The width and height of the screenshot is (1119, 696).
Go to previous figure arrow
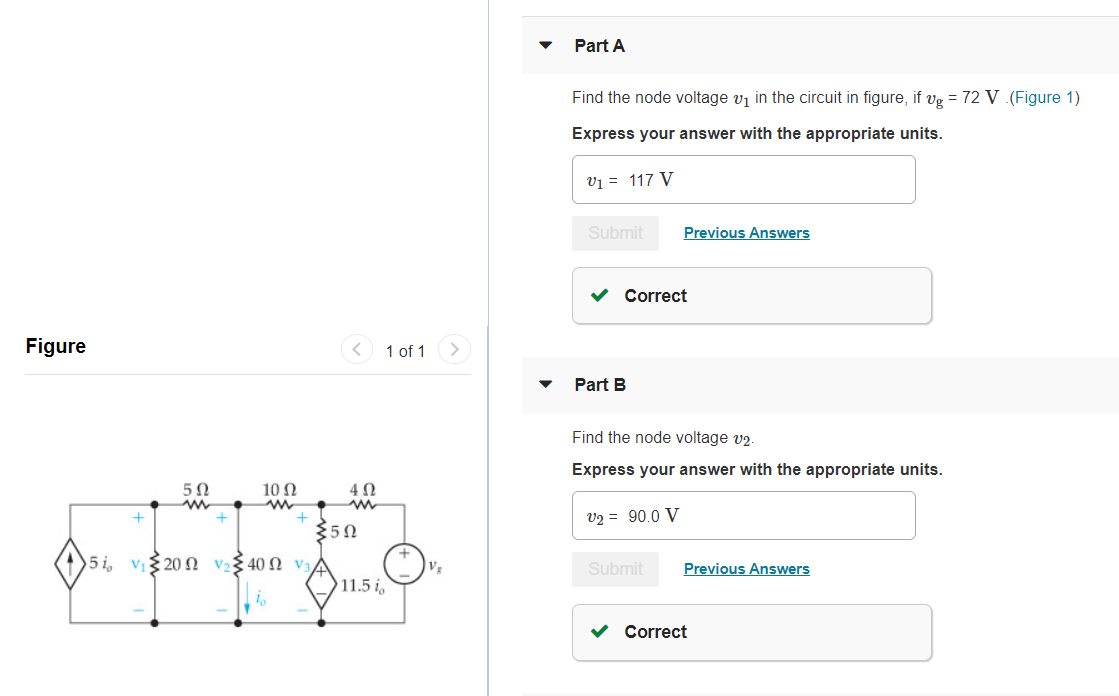click(357, 349)
